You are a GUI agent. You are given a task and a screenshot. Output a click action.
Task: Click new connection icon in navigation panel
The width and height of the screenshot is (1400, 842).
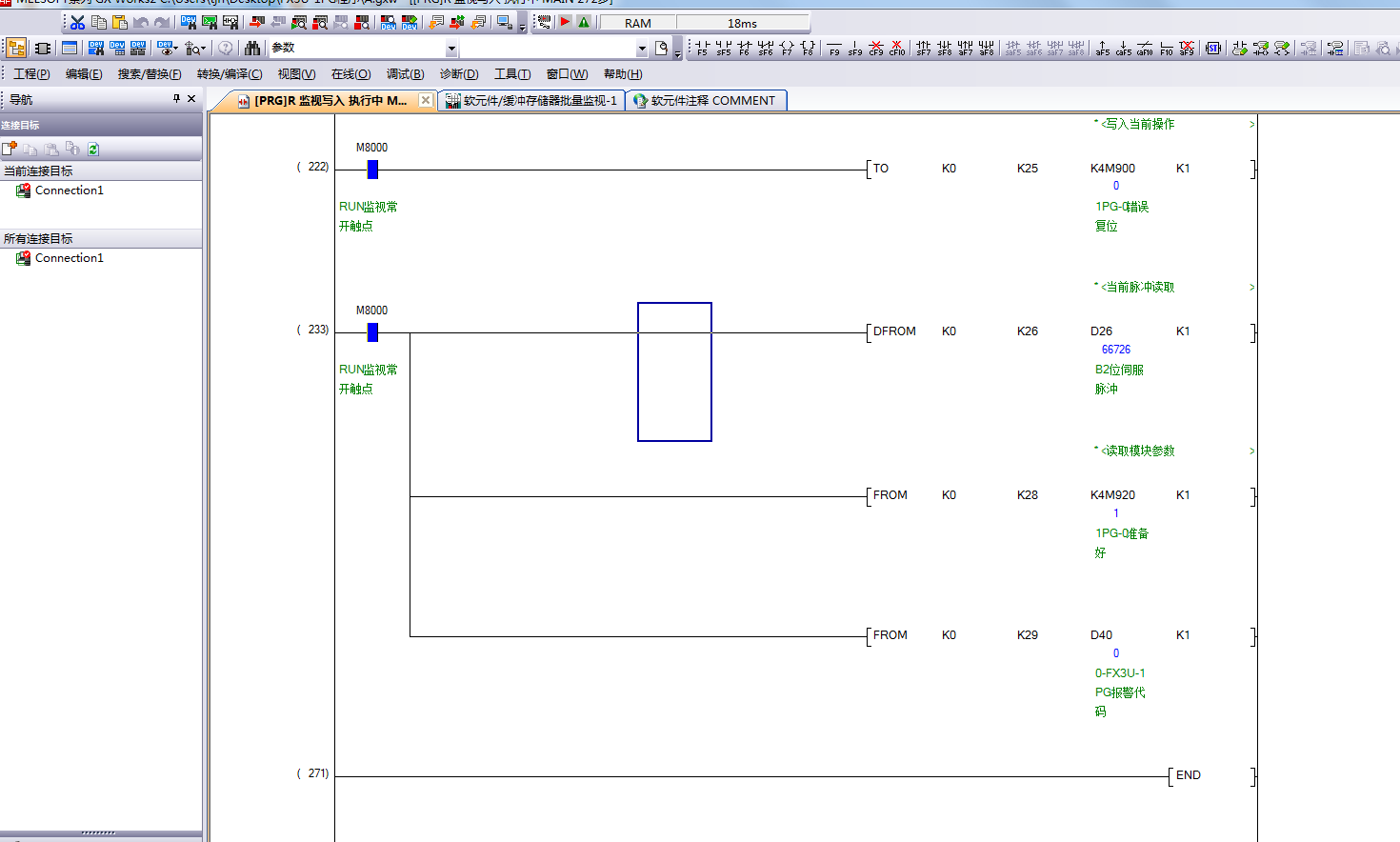point(10,150)
